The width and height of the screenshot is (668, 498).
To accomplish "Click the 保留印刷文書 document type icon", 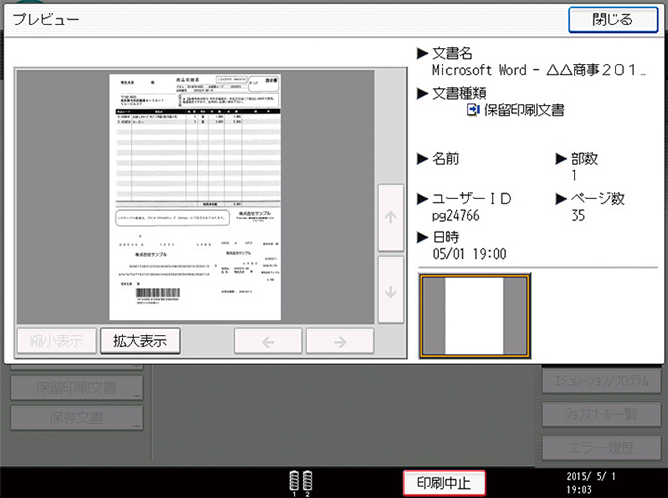I will 473,111.
